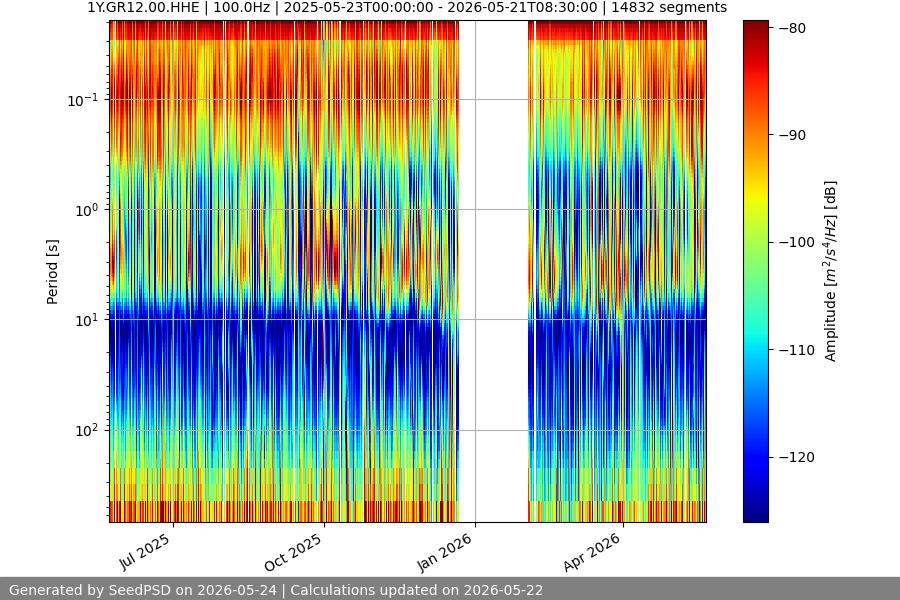Click the 'Period [s]' y-axis label
900x600 pixels.
click(x=52, y=272)
